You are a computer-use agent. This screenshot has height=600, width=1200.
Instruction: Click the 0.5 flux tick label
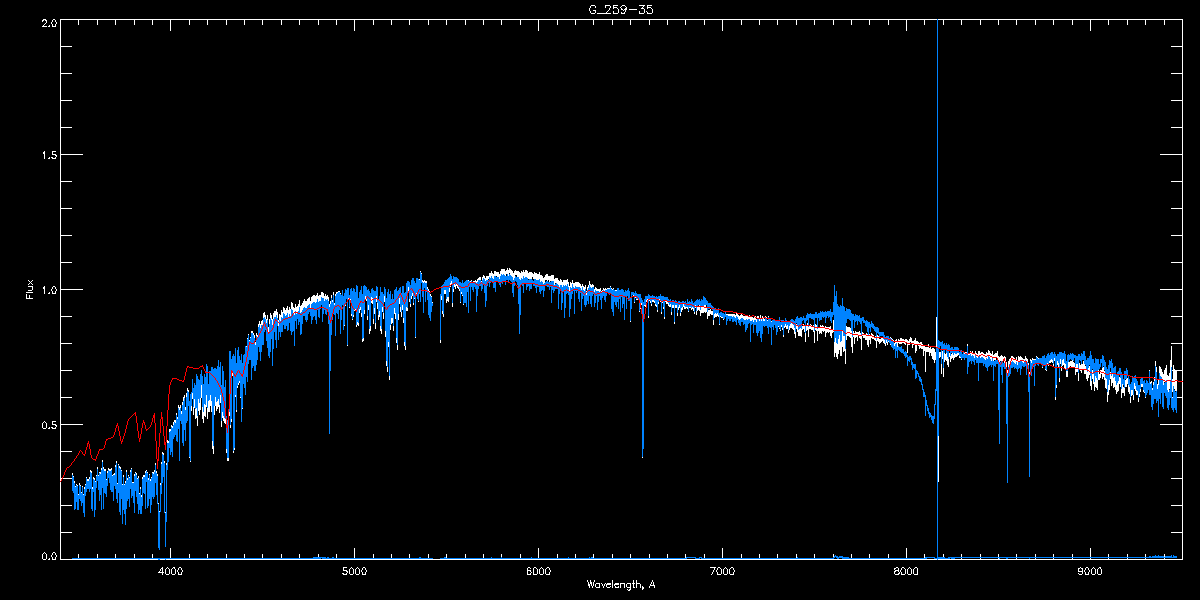(48, 424)
